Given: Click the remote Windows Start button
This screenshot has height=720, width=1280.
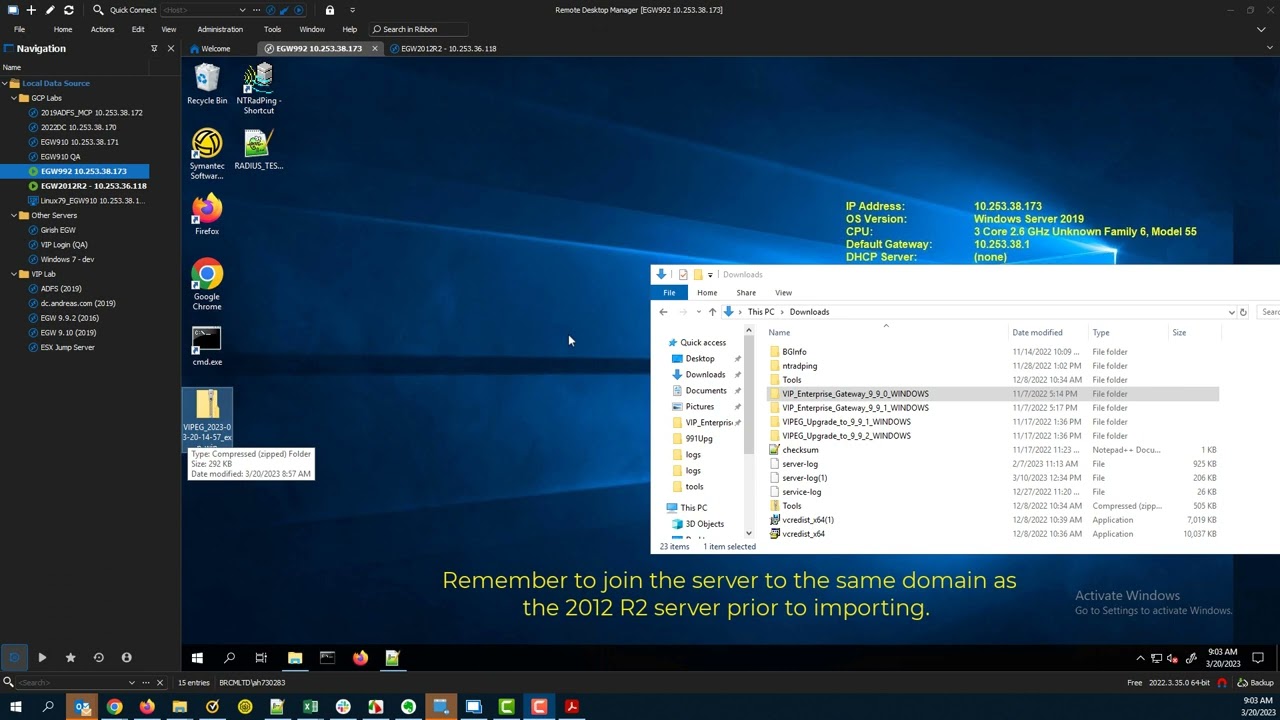Looking at the screenshot, I should pyautogui.click(x=197, y=657).
